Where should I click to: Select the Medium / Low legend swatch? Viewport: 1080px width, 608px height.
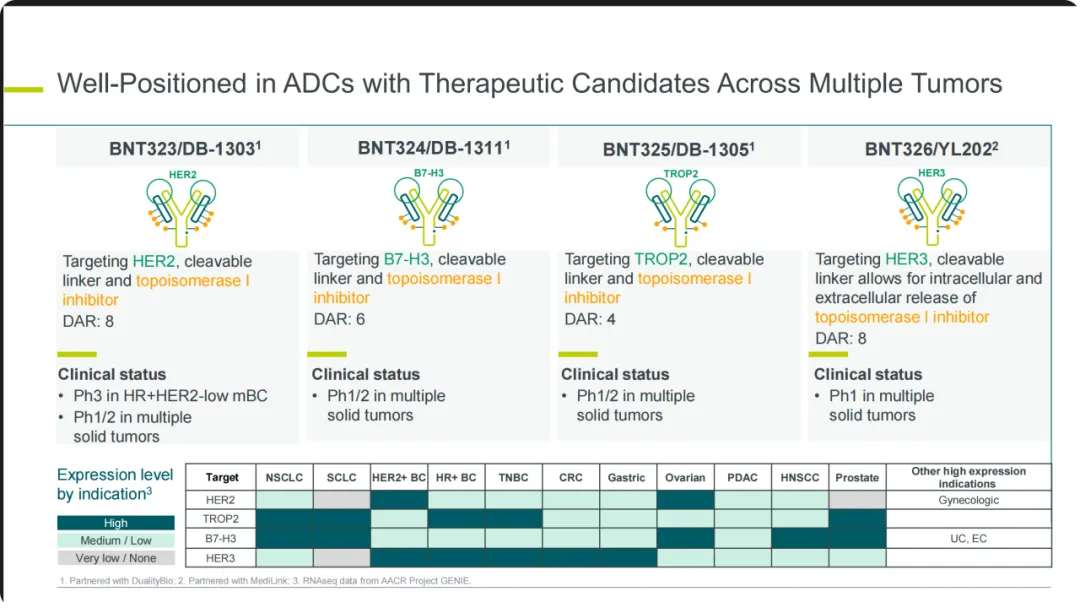click(x=115, y=541)
